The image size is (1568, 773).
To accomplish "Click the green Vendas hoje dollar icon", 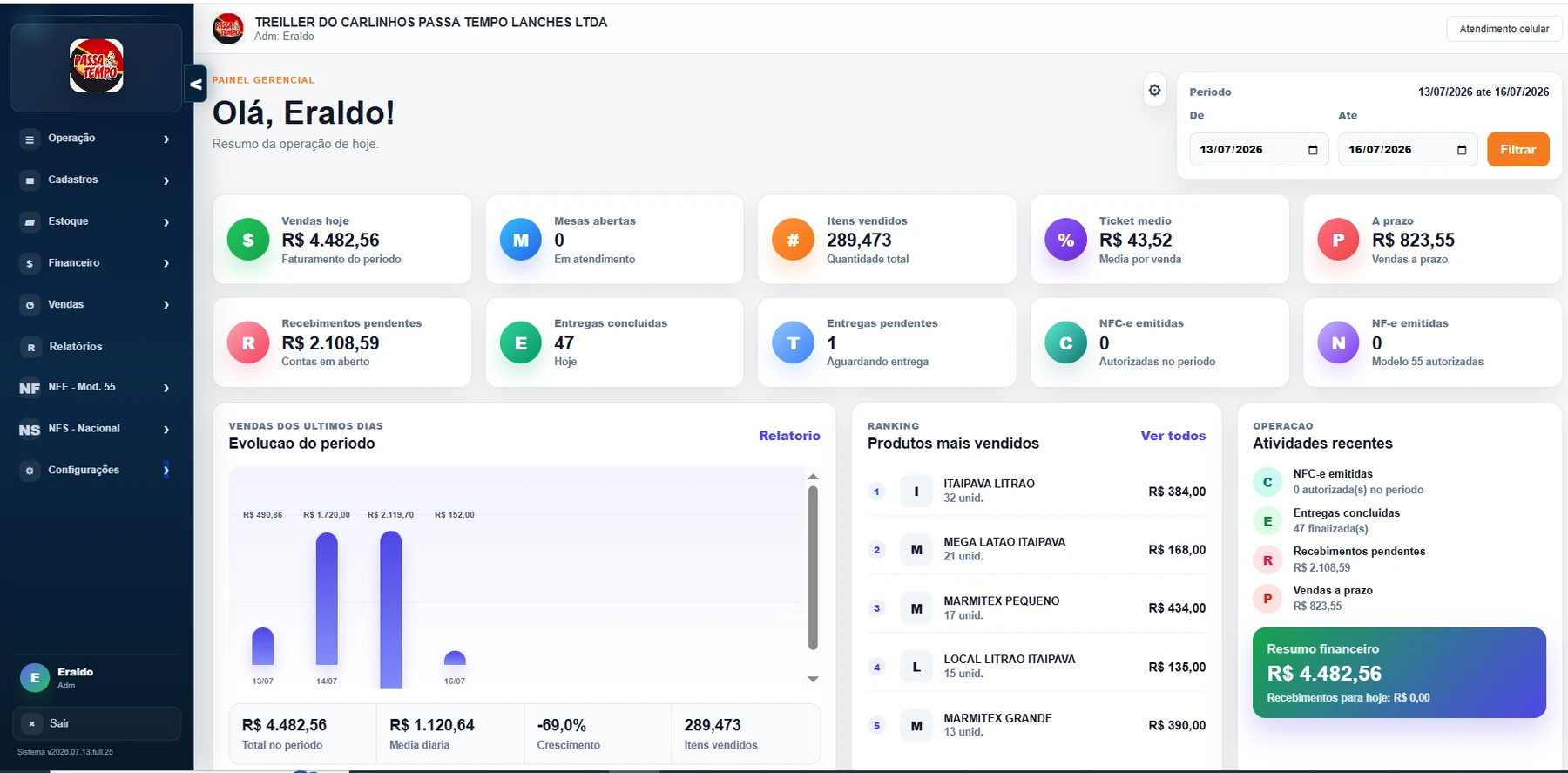I will 248,240.
